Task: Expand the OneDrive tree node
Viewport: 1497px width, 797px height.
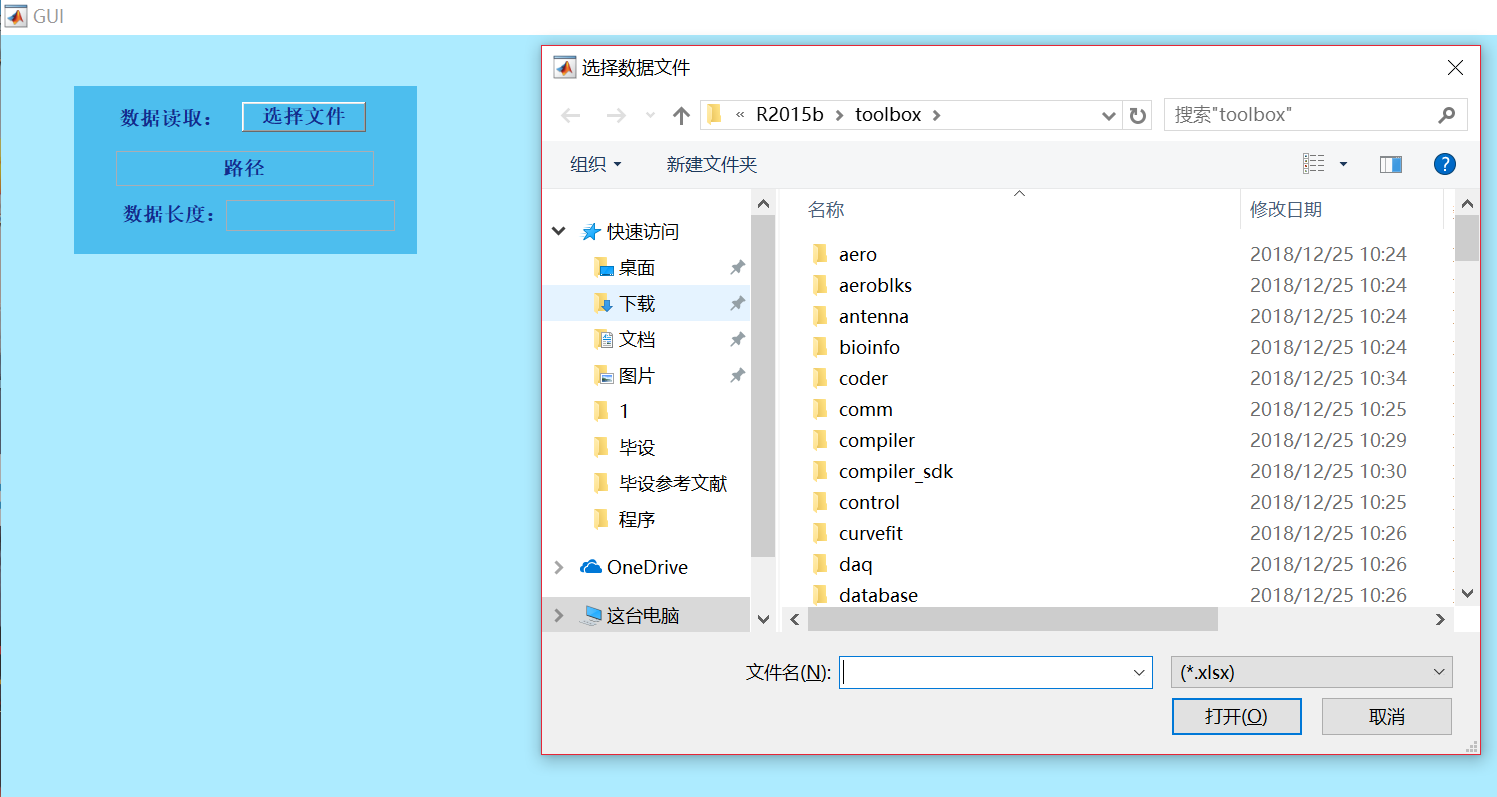Action: point(559,568)
